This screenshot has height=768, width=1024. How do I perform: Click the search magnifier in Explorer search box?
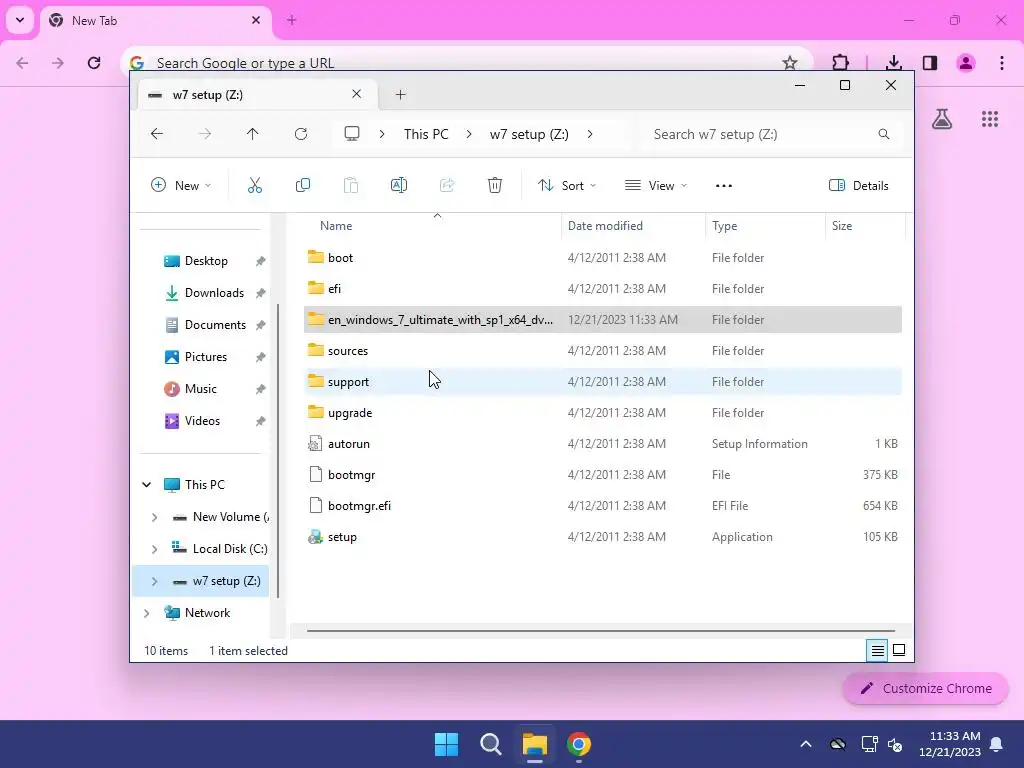coord(884,134)
